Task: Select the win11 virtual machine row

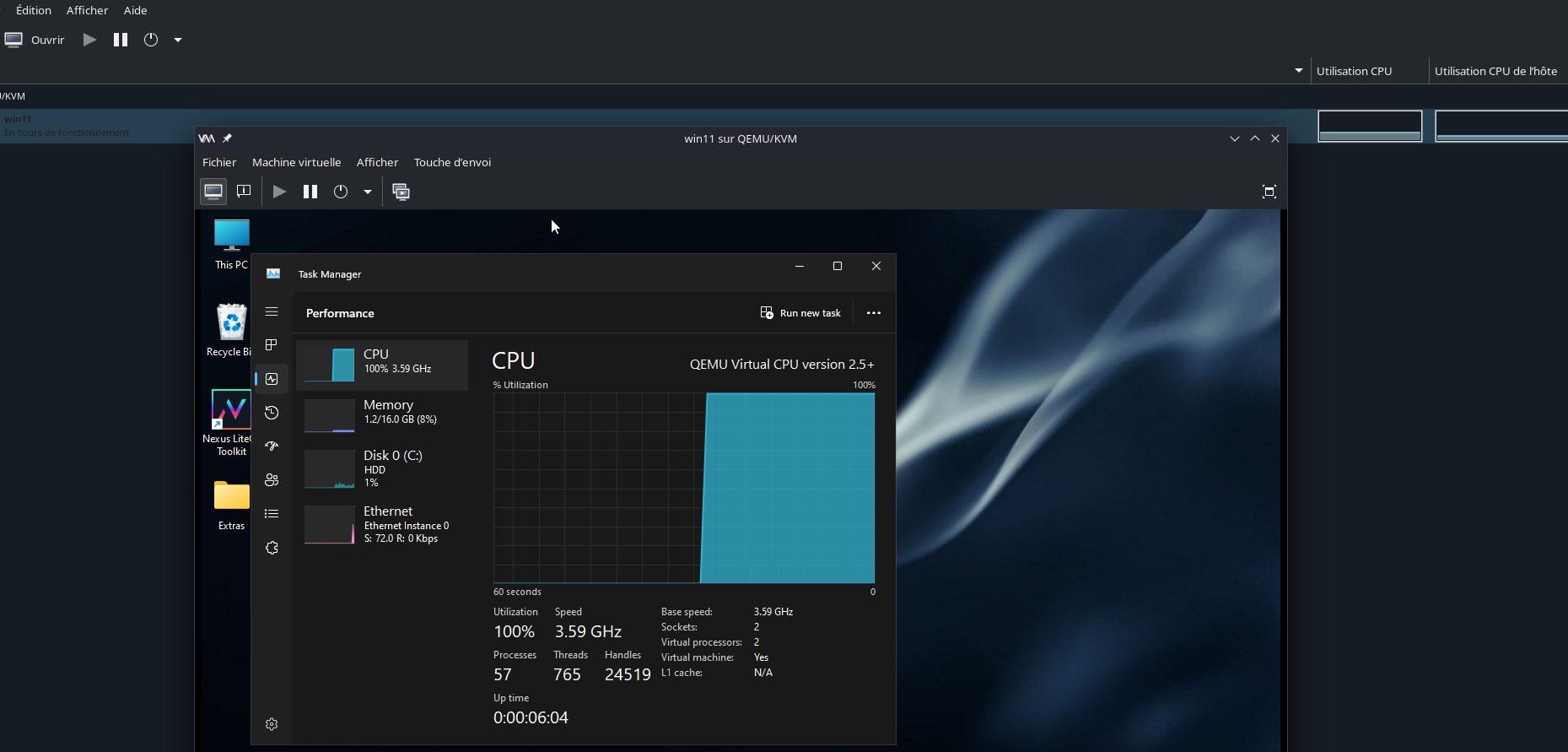Action: (x=658, y=126)
